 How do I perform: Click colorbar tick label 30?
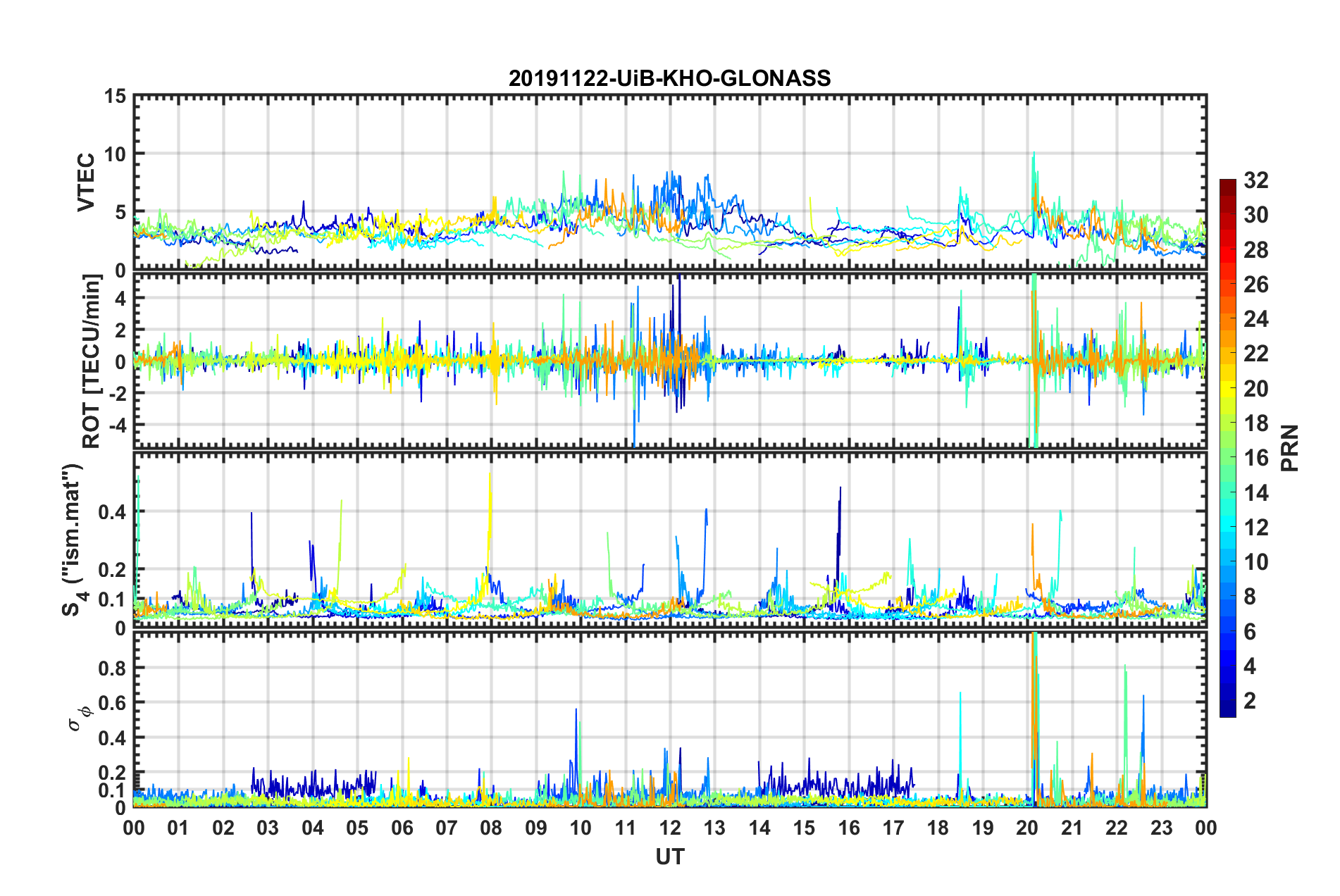pos(1255,215)
